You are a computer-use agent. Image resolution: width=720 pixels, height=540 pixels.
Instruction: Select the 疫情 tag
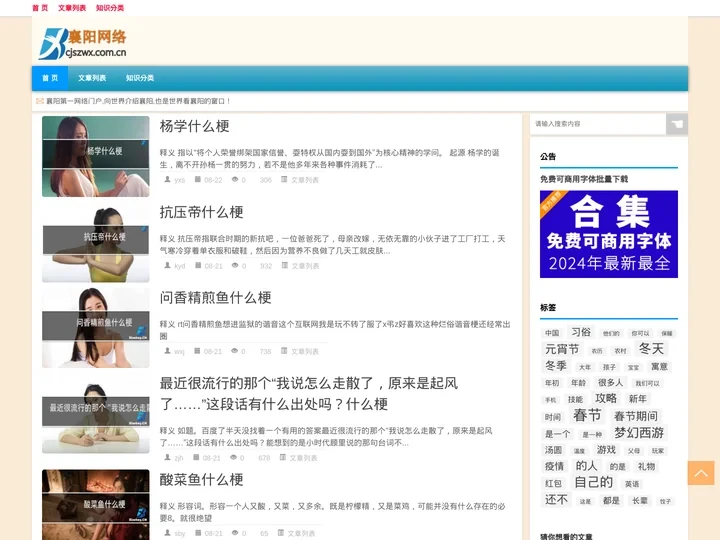tap(554, 467)
